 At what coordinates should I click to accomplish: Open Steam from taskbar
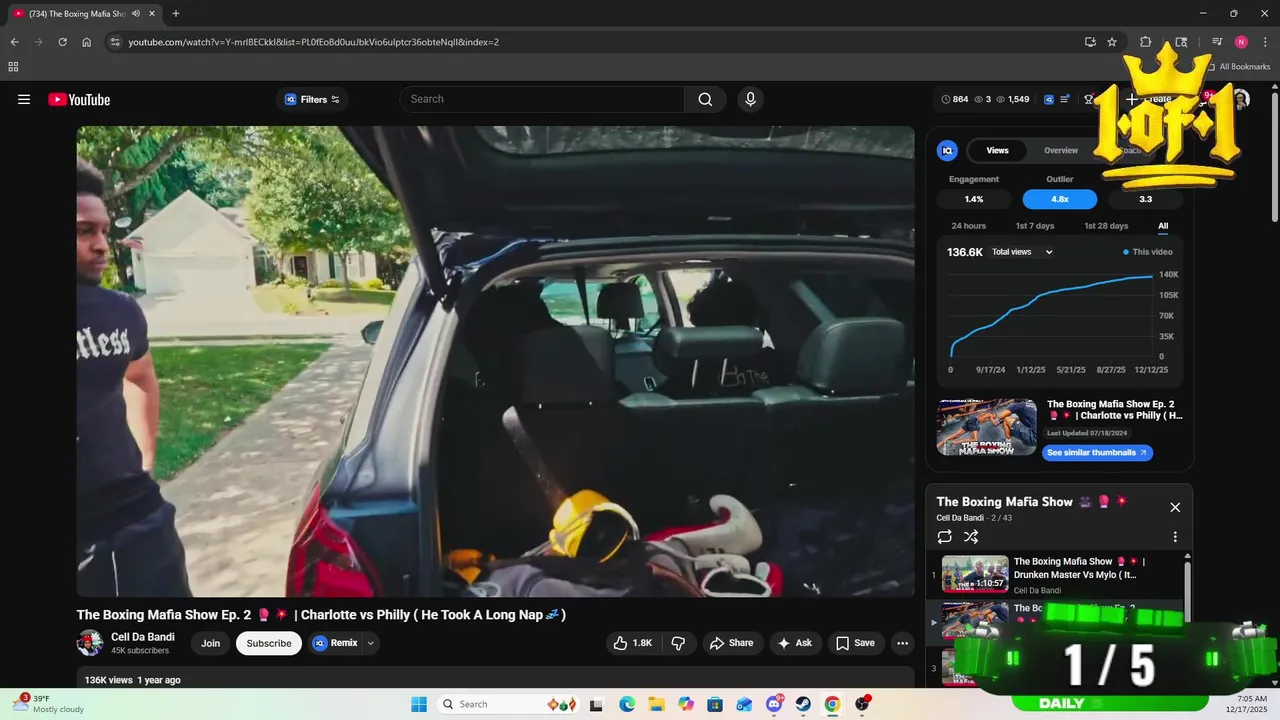click(x=803, y=704)
